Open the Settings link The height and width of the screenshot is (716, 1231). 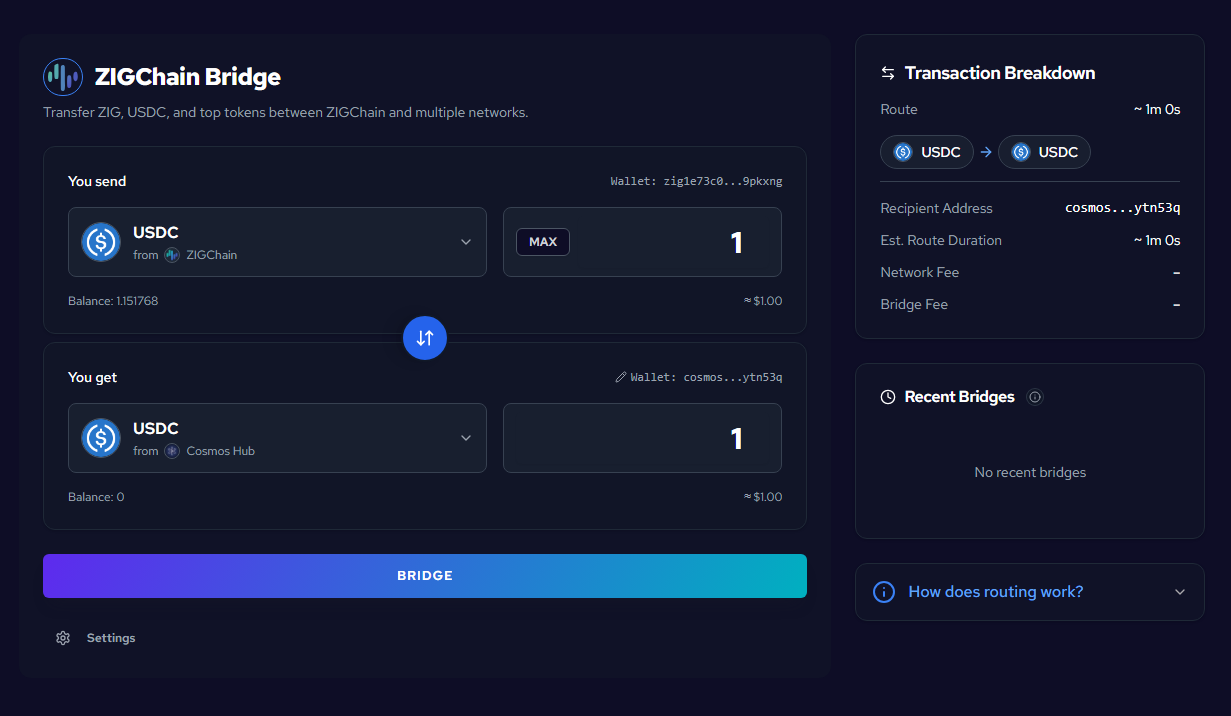tap(110, 638)
